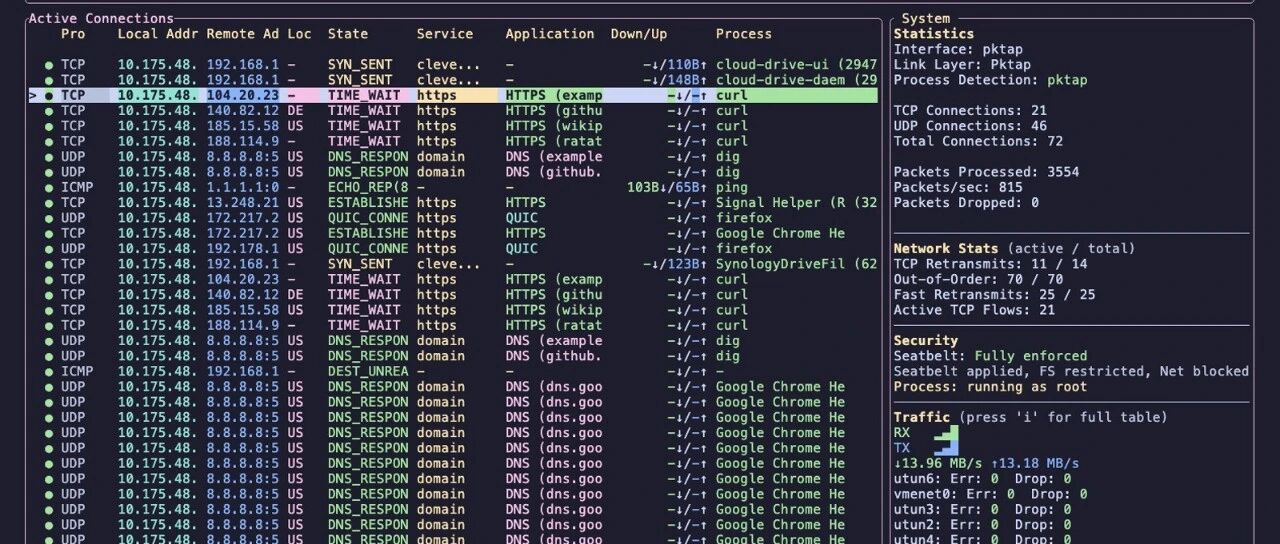Viewport: 1280px width, 544px height.
Task: Select the 'ping' process entry
Action: coord(732,187)
